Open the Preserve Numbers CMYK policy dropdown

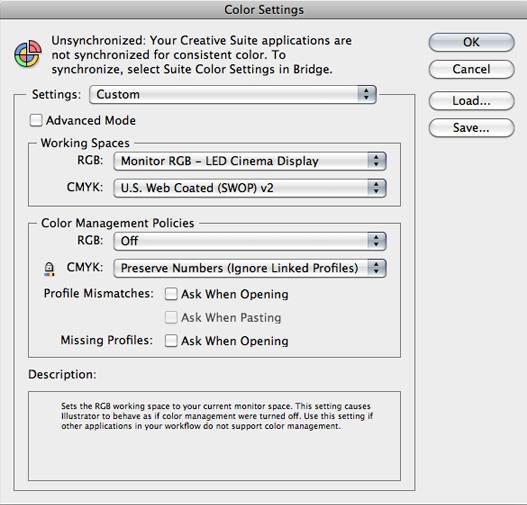pos(250,268)
